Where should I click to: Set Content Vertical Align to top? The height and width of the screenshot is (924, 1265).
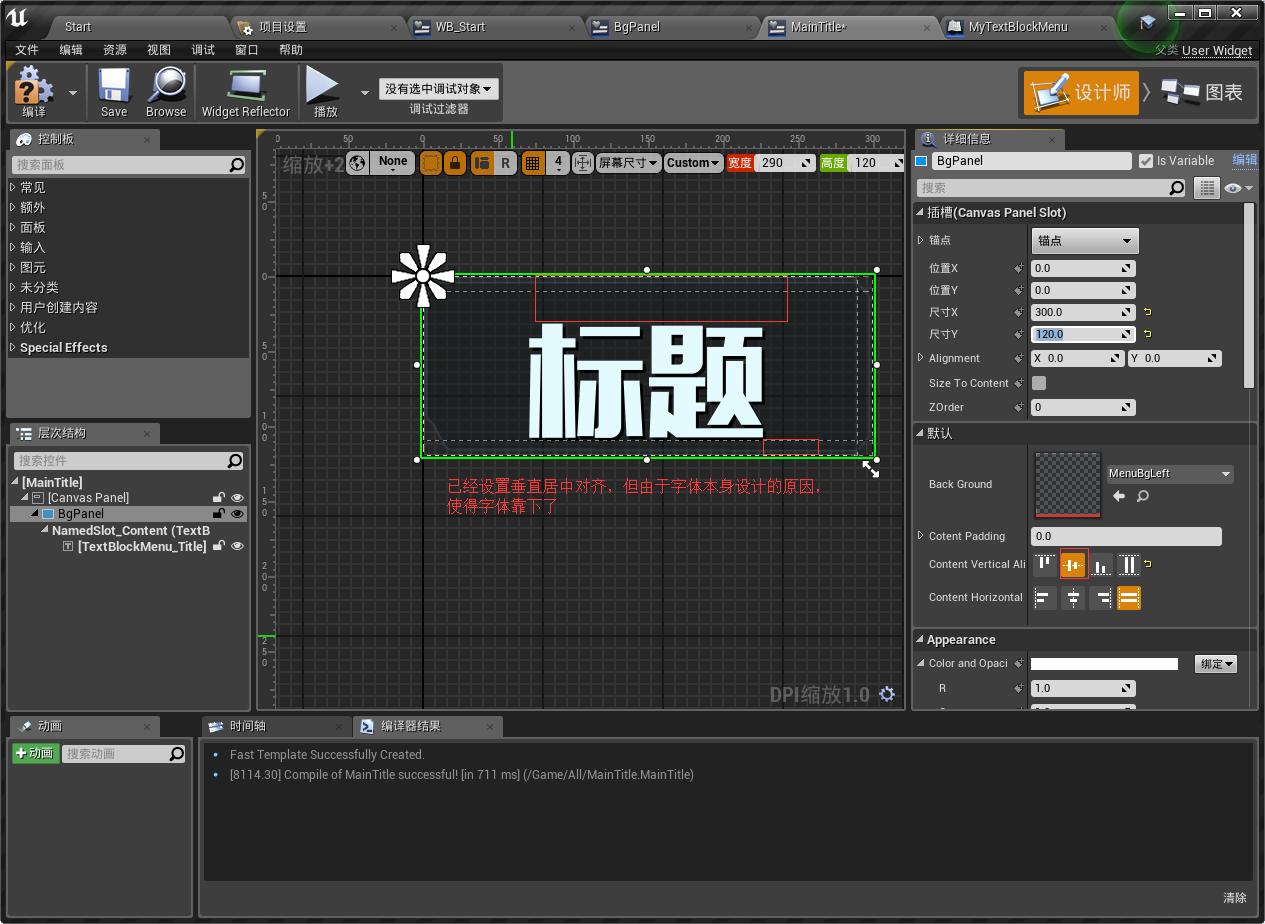[1044, 564]
